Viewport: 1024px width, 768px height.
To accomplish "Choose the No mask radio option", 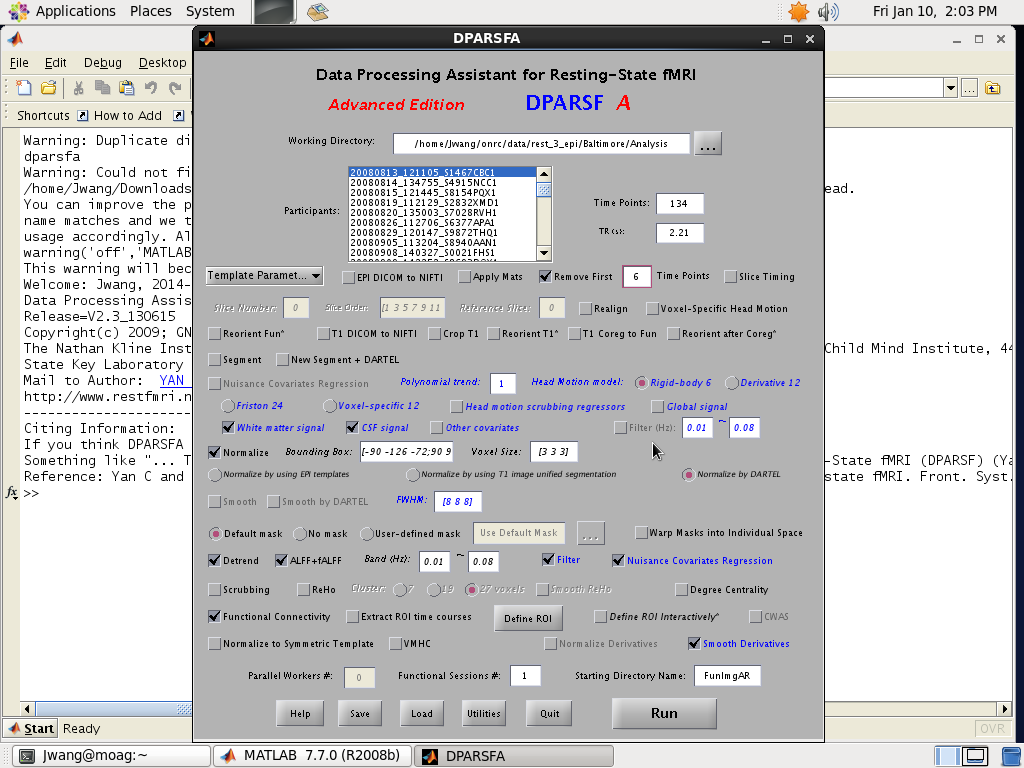I will pyautogui.click(x=300, y=534).
